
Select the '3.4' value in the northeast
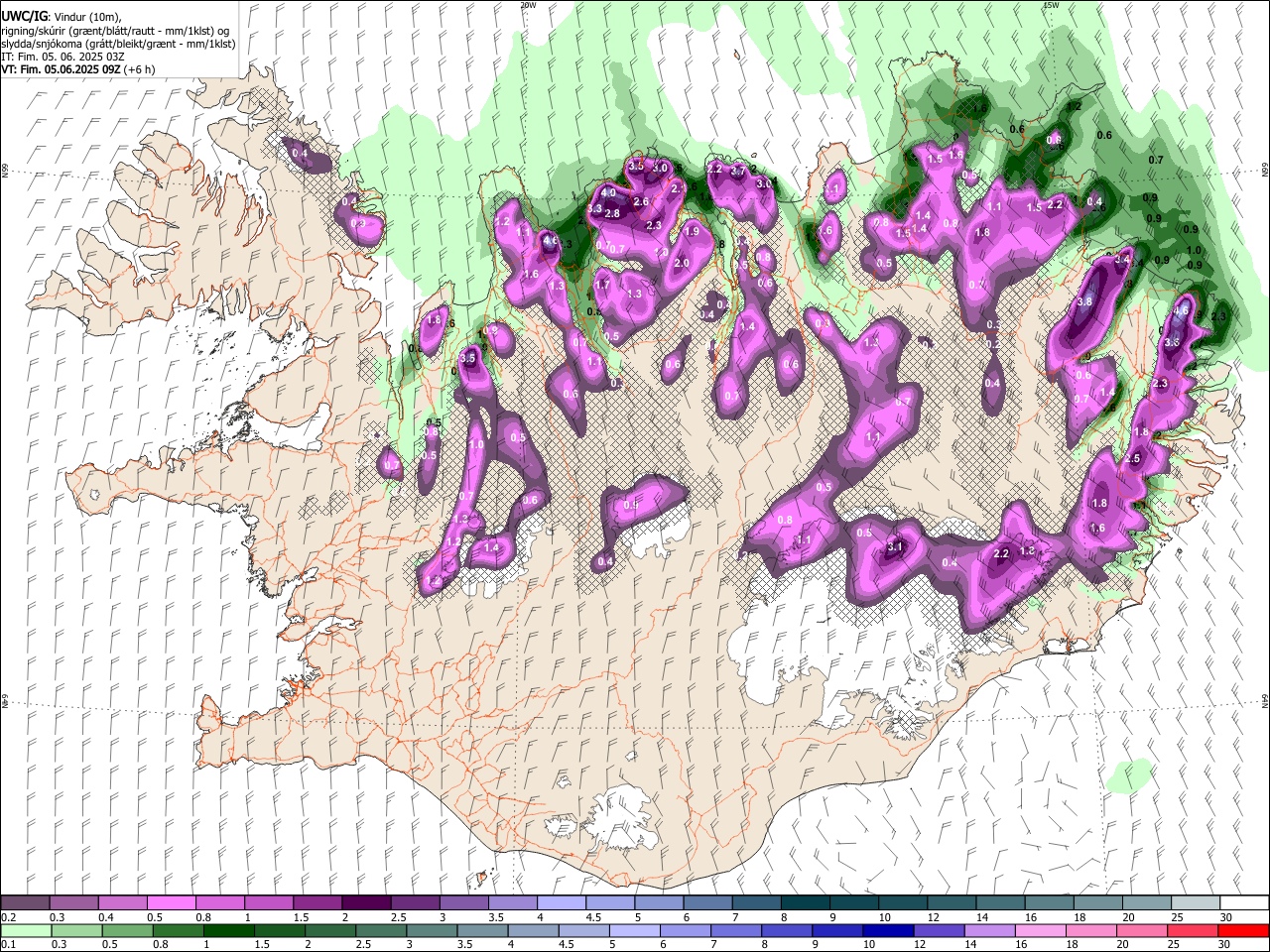1123,259
